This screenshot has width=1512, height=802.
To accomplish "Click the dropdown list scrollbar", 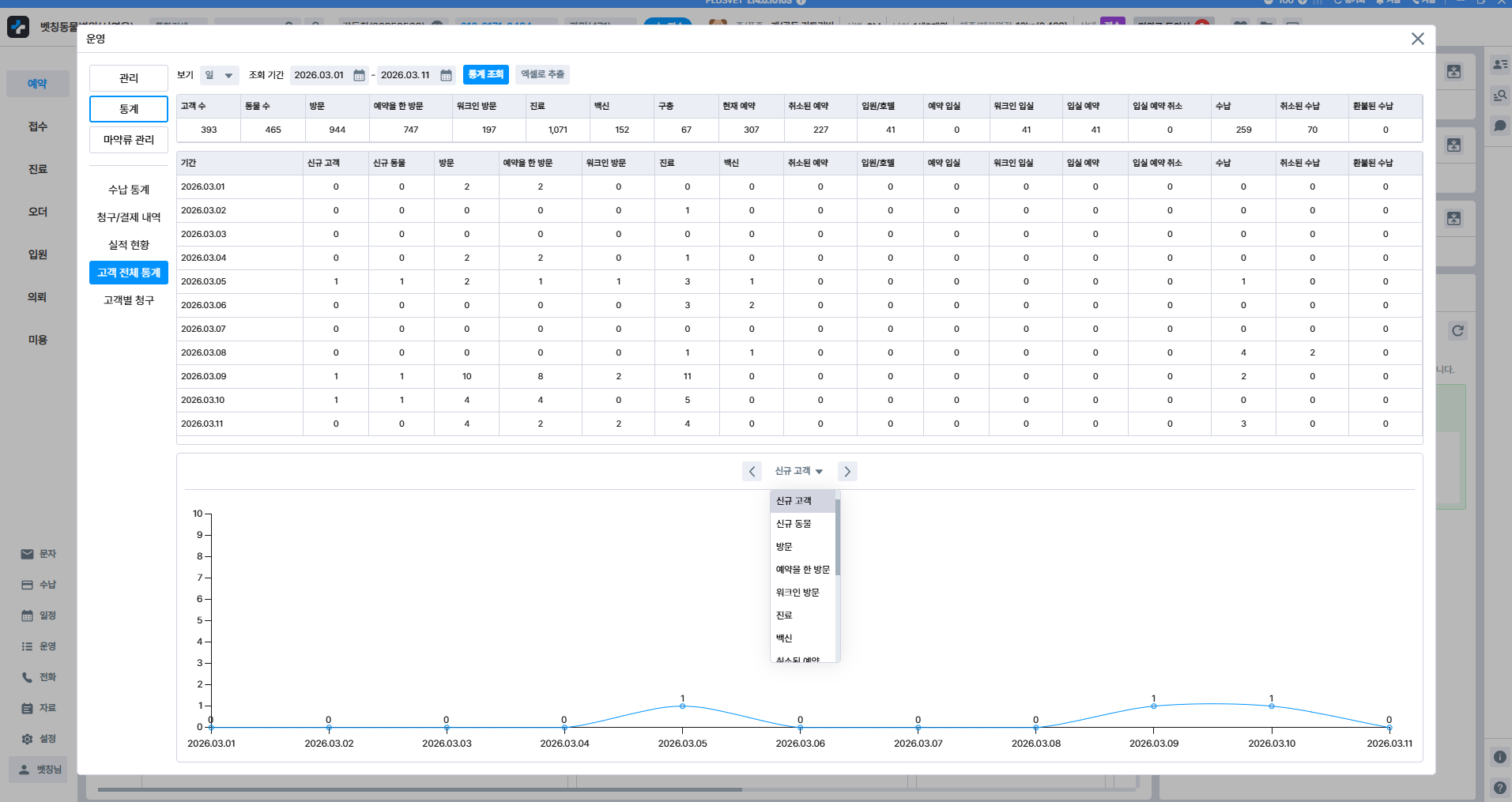I will [837, 537].
